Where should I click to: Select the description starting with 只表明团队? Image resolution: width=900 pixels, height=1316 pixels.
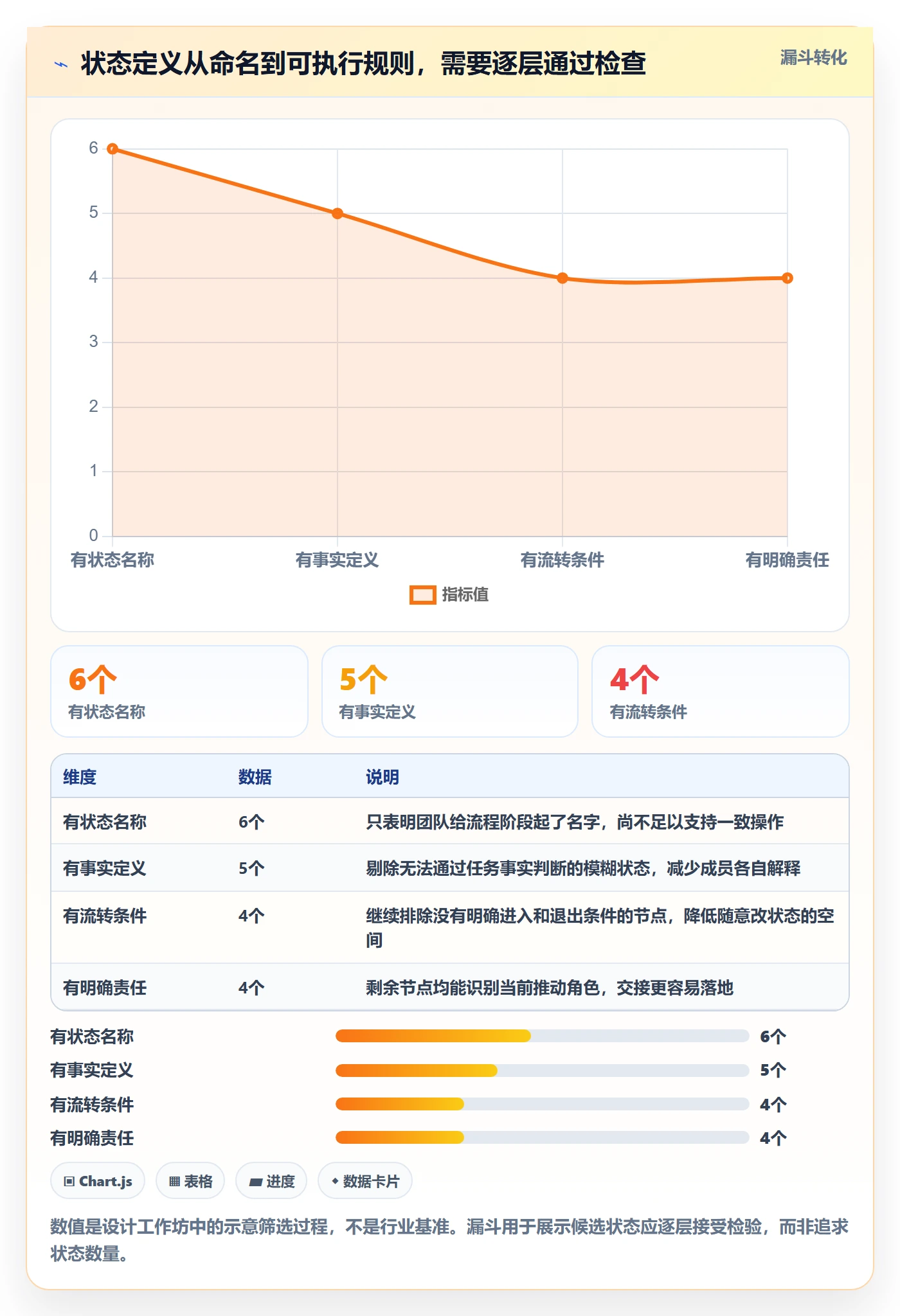(575, 822)
